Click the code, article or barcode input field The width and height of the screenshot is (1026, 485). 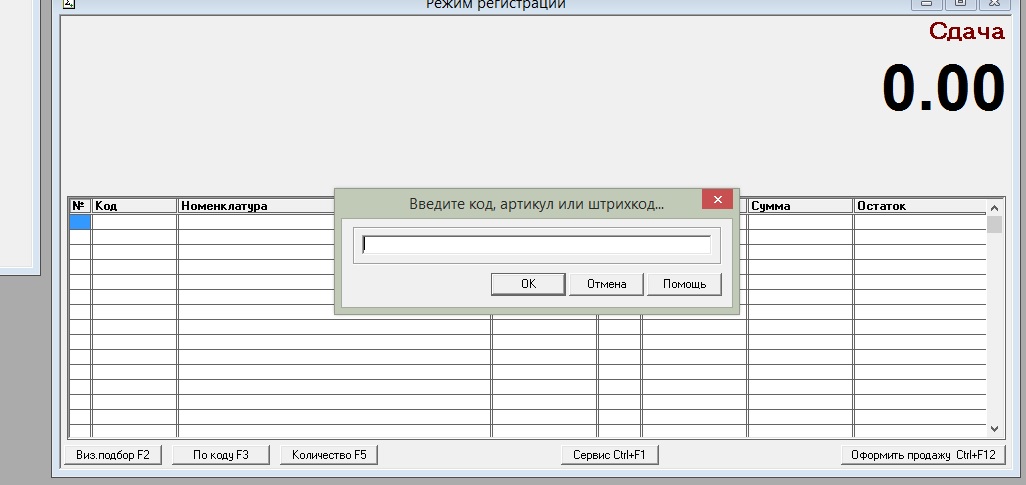[x=536, y=245]
